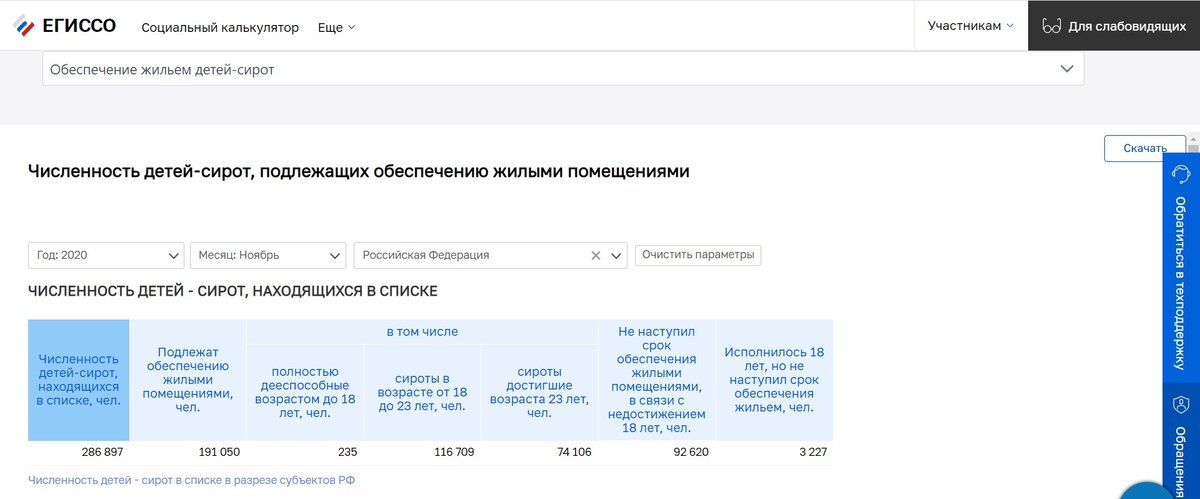Screen dimensions: 1200x499
Task: Clear the Российская Федерация selection with X
Action: 596,255
